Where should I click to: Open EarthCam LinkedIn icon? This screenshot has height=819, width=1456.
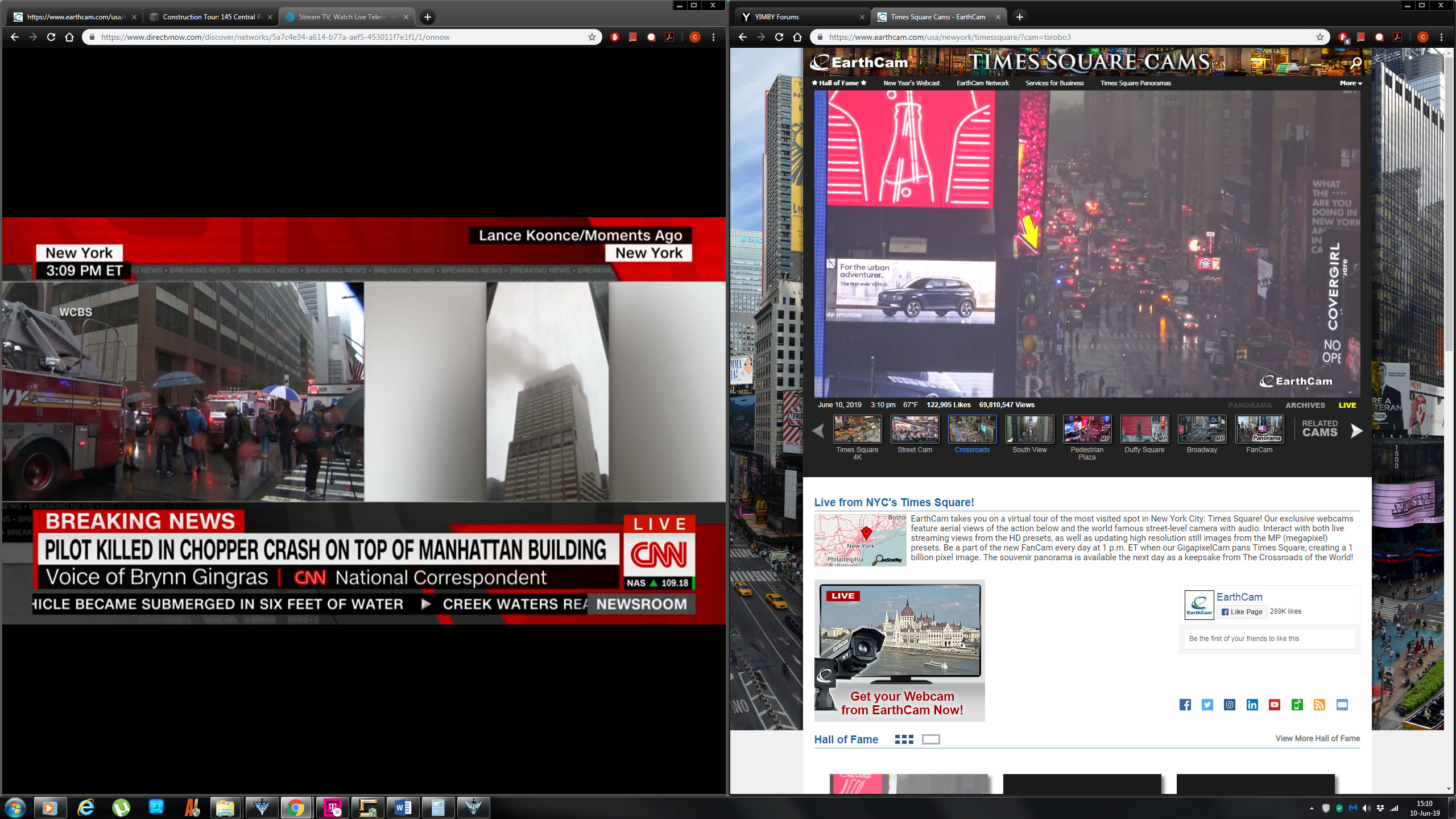[x=1252, y=705]
